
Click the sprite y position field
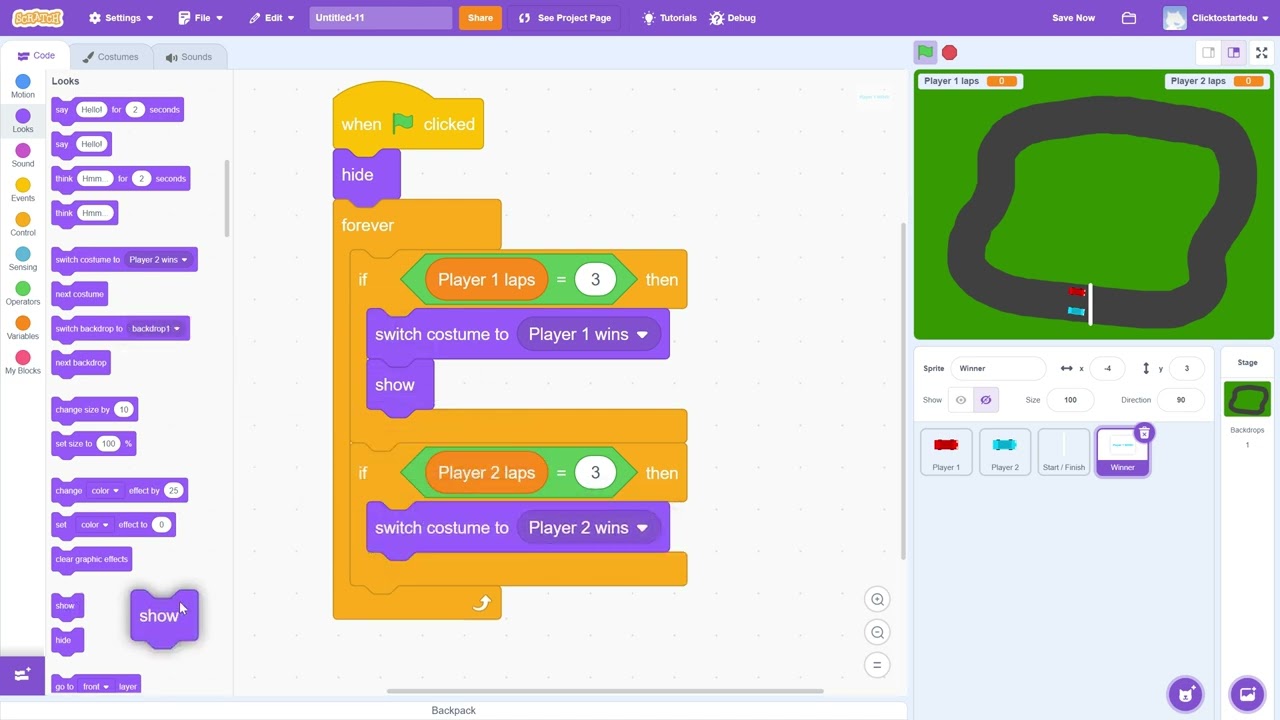pyautogui.click(x=1187, y=369)
